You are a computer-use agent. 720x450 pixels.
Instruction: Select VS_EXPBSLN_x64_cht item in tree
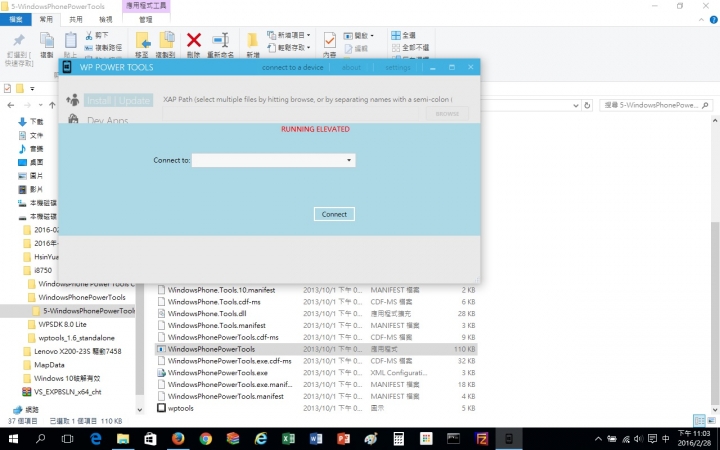click(68, 392)
